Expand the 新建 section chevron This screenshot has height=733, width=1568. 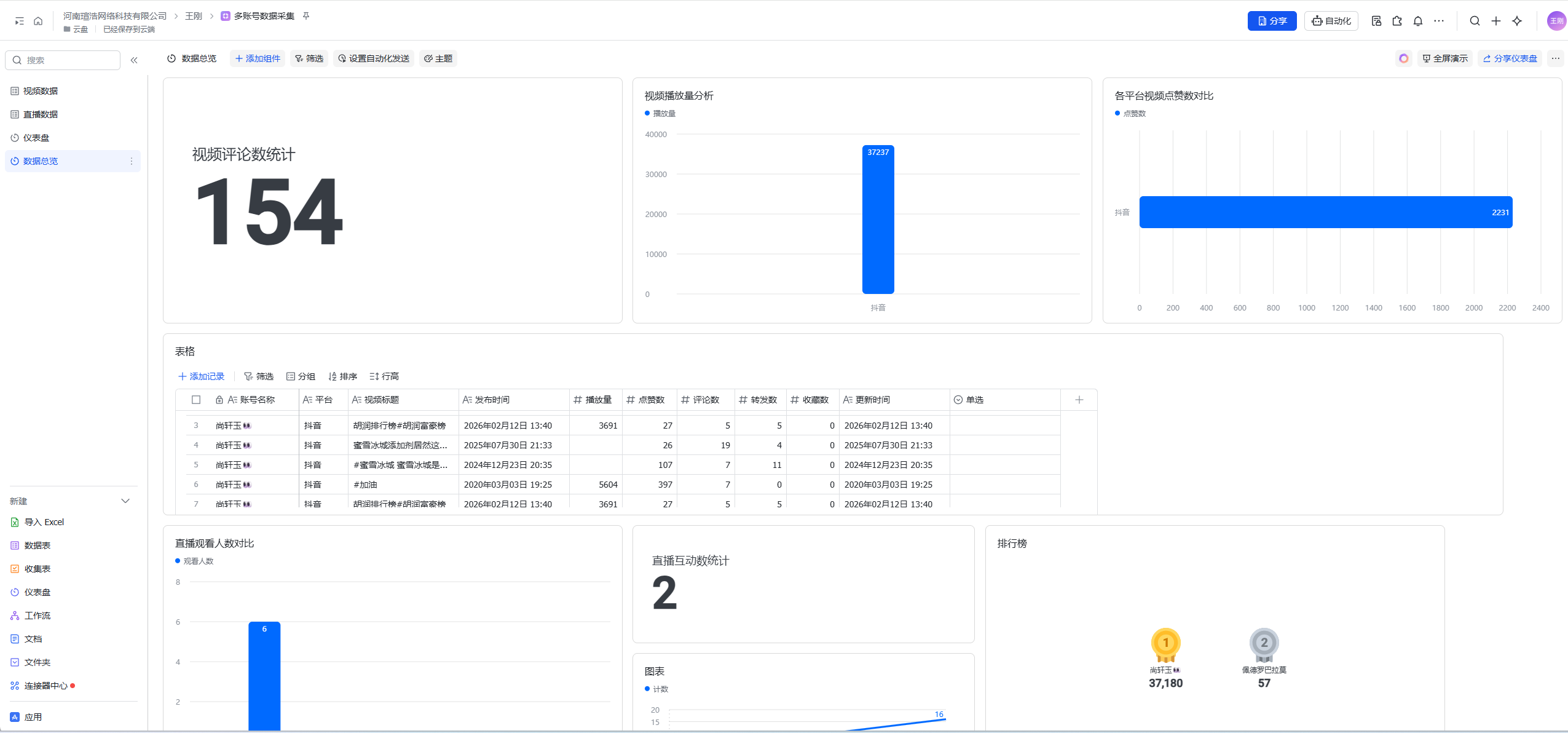pos(125,501)
